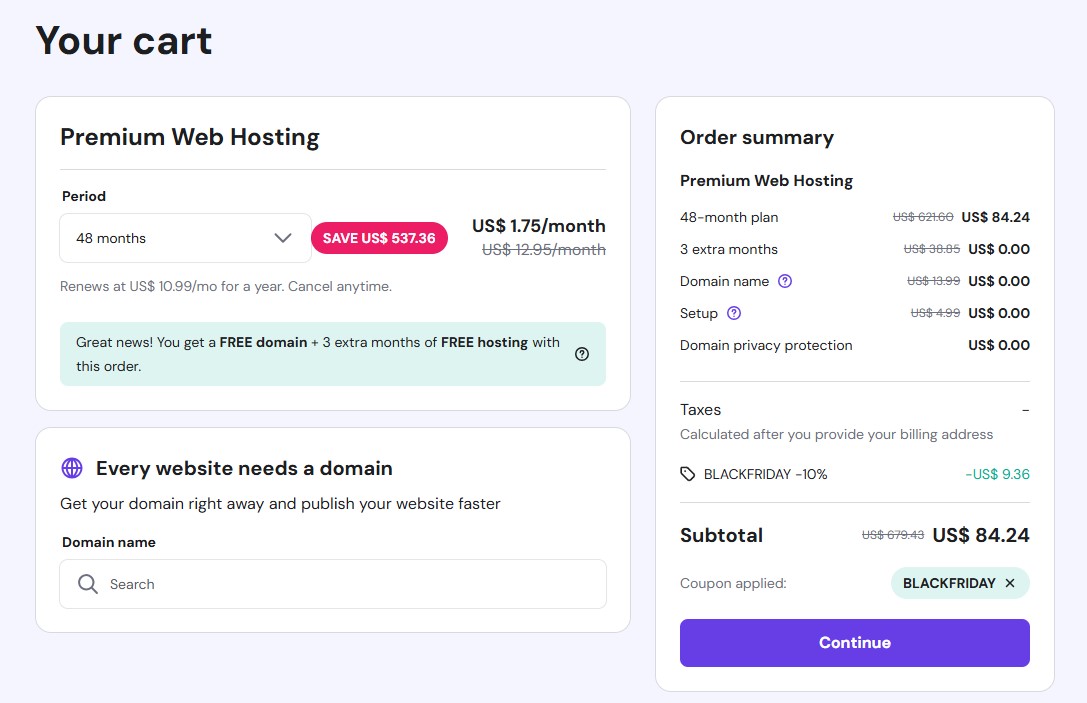Click the SAVE US$ 537.36 badge
Screen dimensions: 1087x703
click(379, 238)
